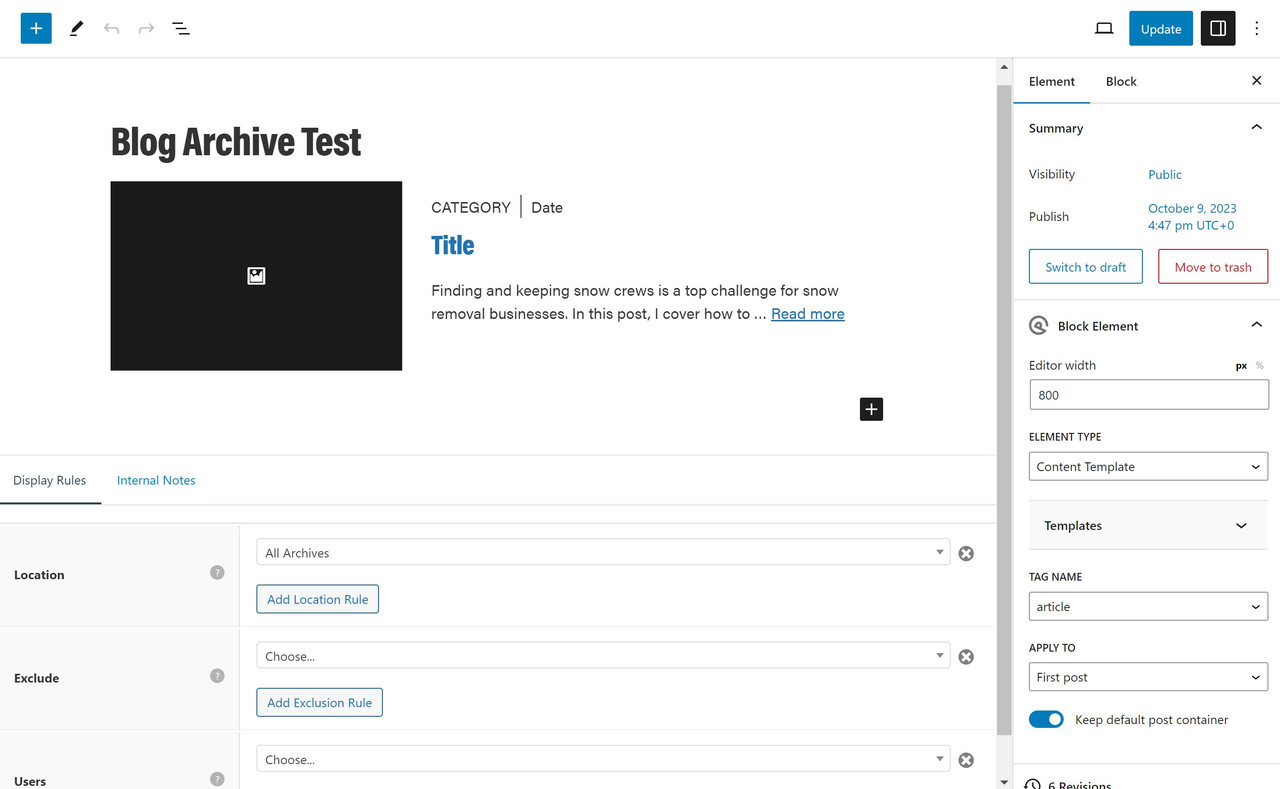Open the Element Type dropdown
This screenshot has width=1280, height=789.
1148,466
